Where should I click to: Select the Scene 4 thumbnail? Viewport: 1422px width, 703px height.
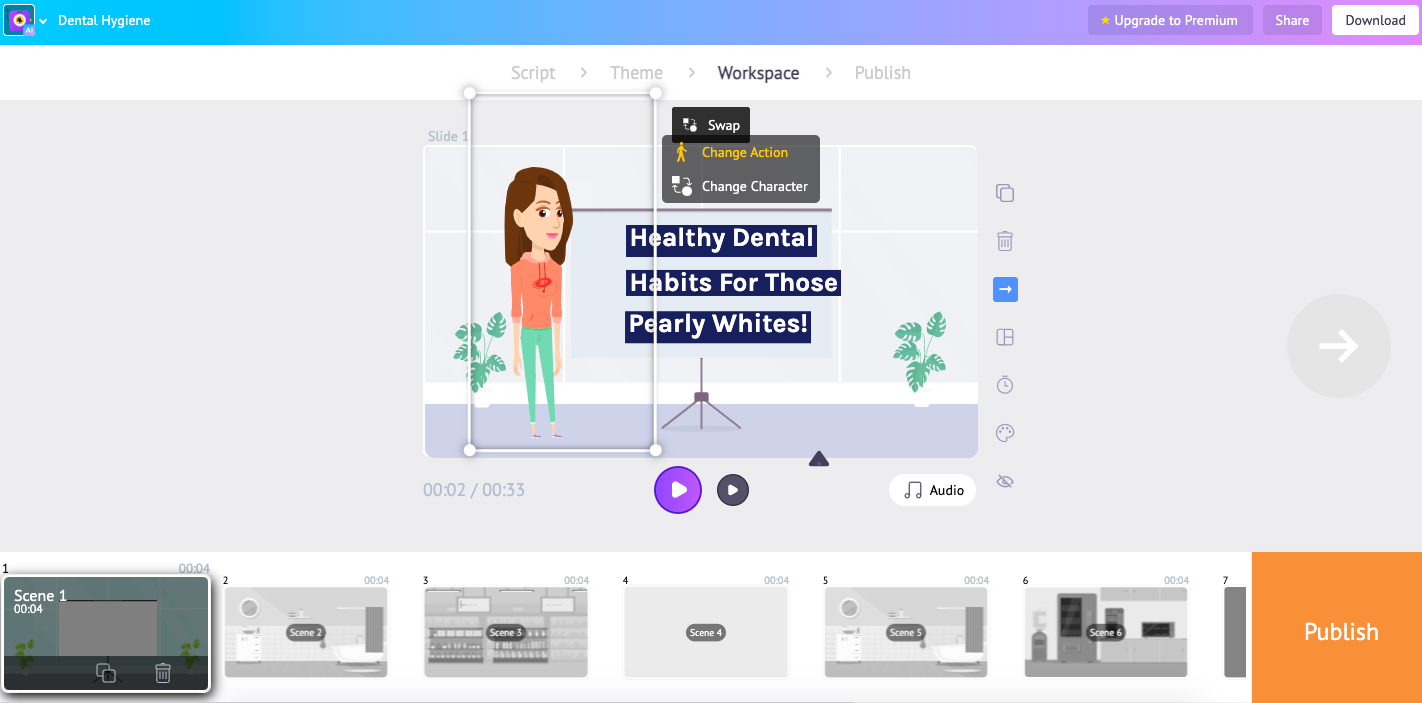coord(705,631)
